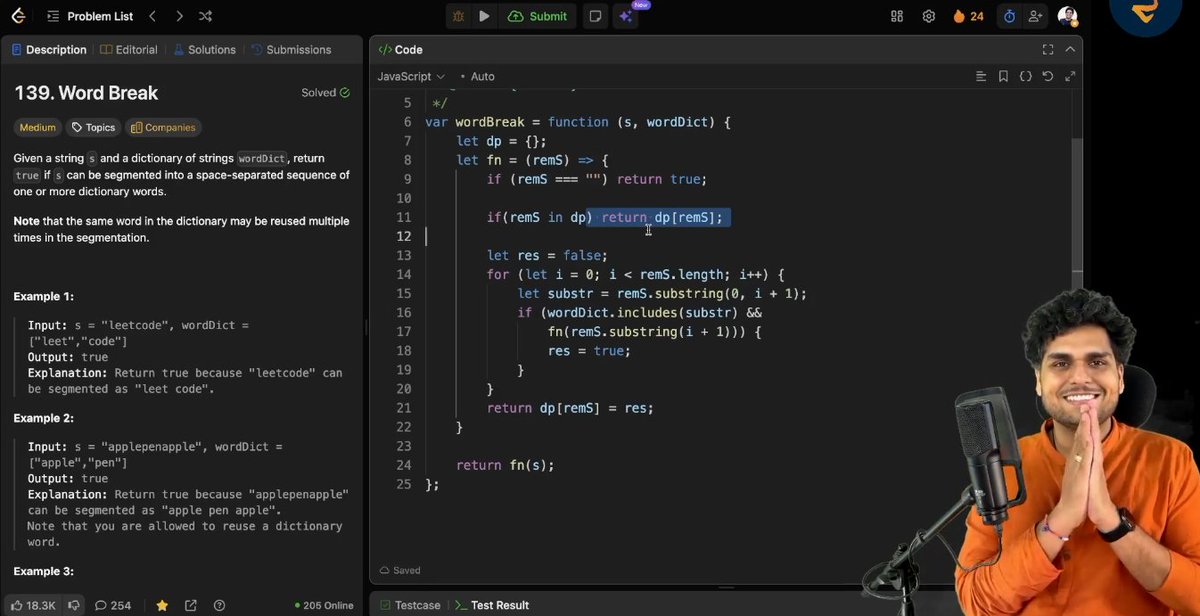Open the profile avatar menu
This screenshot has width=1200, height=616.
tap(1068, 16)
